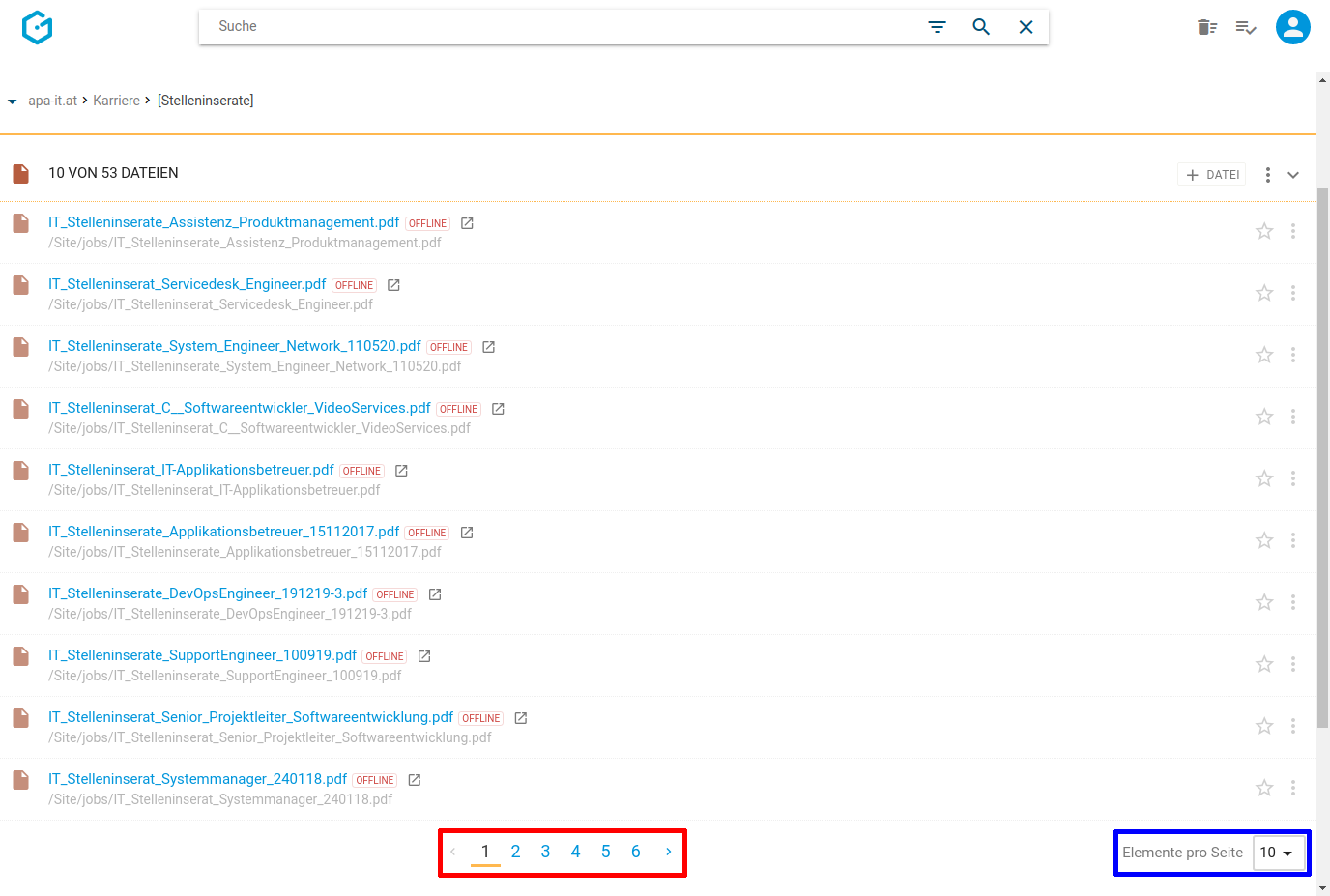Open more options for Assistenz_Produktmanagement.pdf
The height and width of the screenshot is (896, 1330).
1293,231
